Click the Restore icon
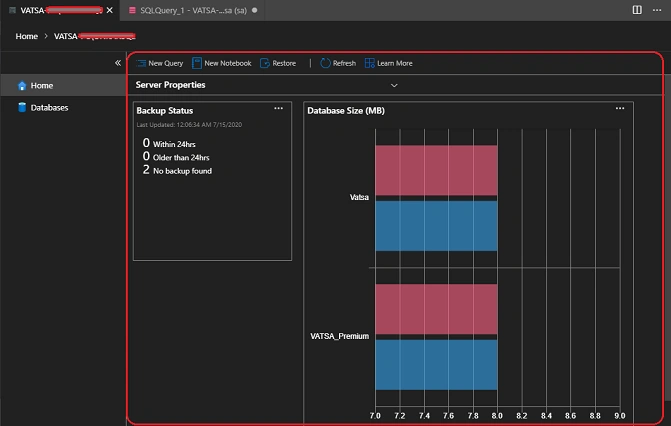The width and height of the screenshot is (671, 426). click(264, 63)
